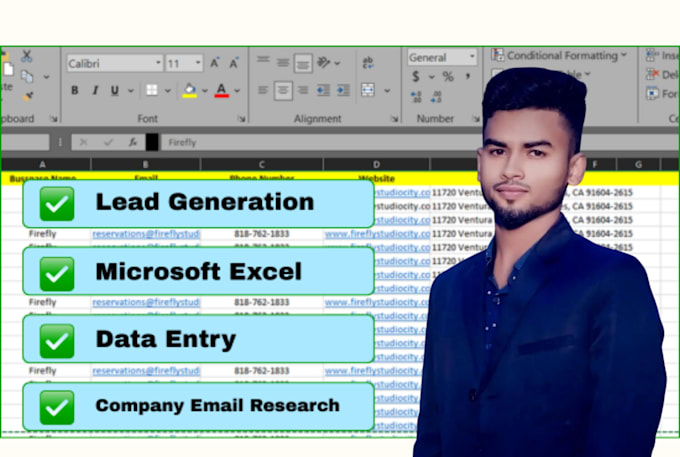
Task: Open the font size 11 dropdown
Action: coord(198,63)
